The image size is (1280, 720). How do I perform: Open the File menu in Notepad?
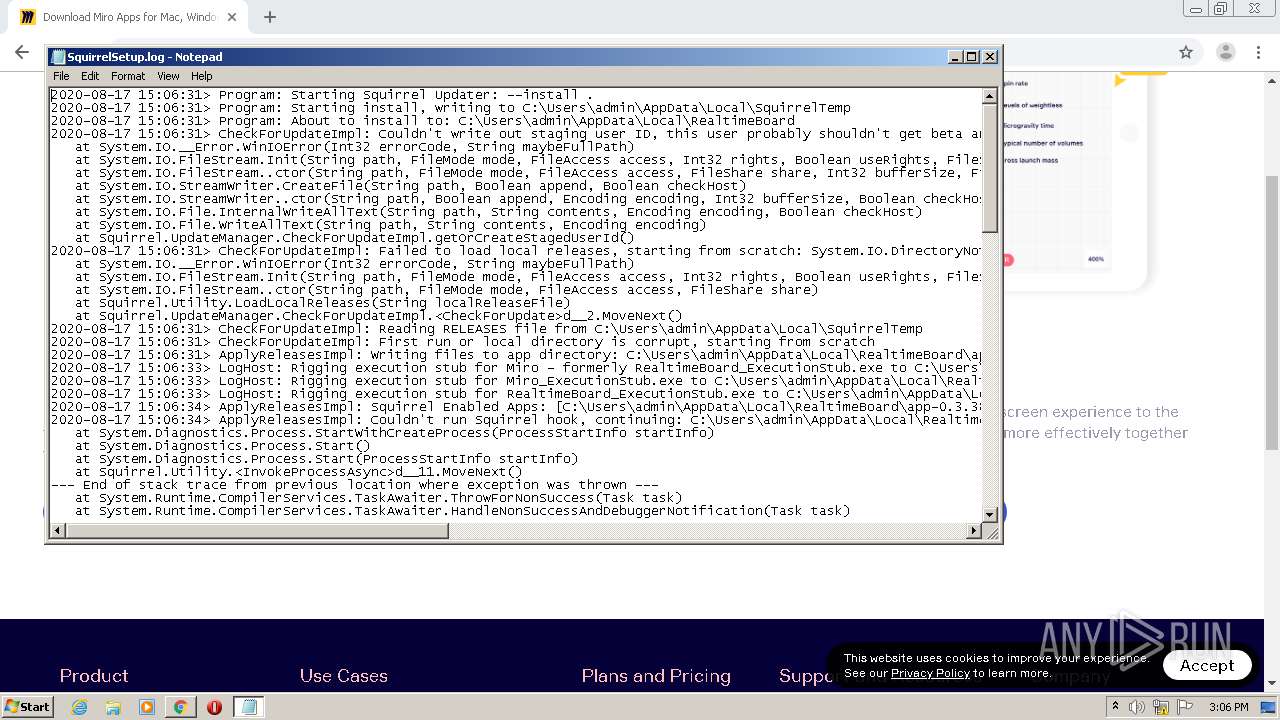pyautogui.click(x=61, y=76)
